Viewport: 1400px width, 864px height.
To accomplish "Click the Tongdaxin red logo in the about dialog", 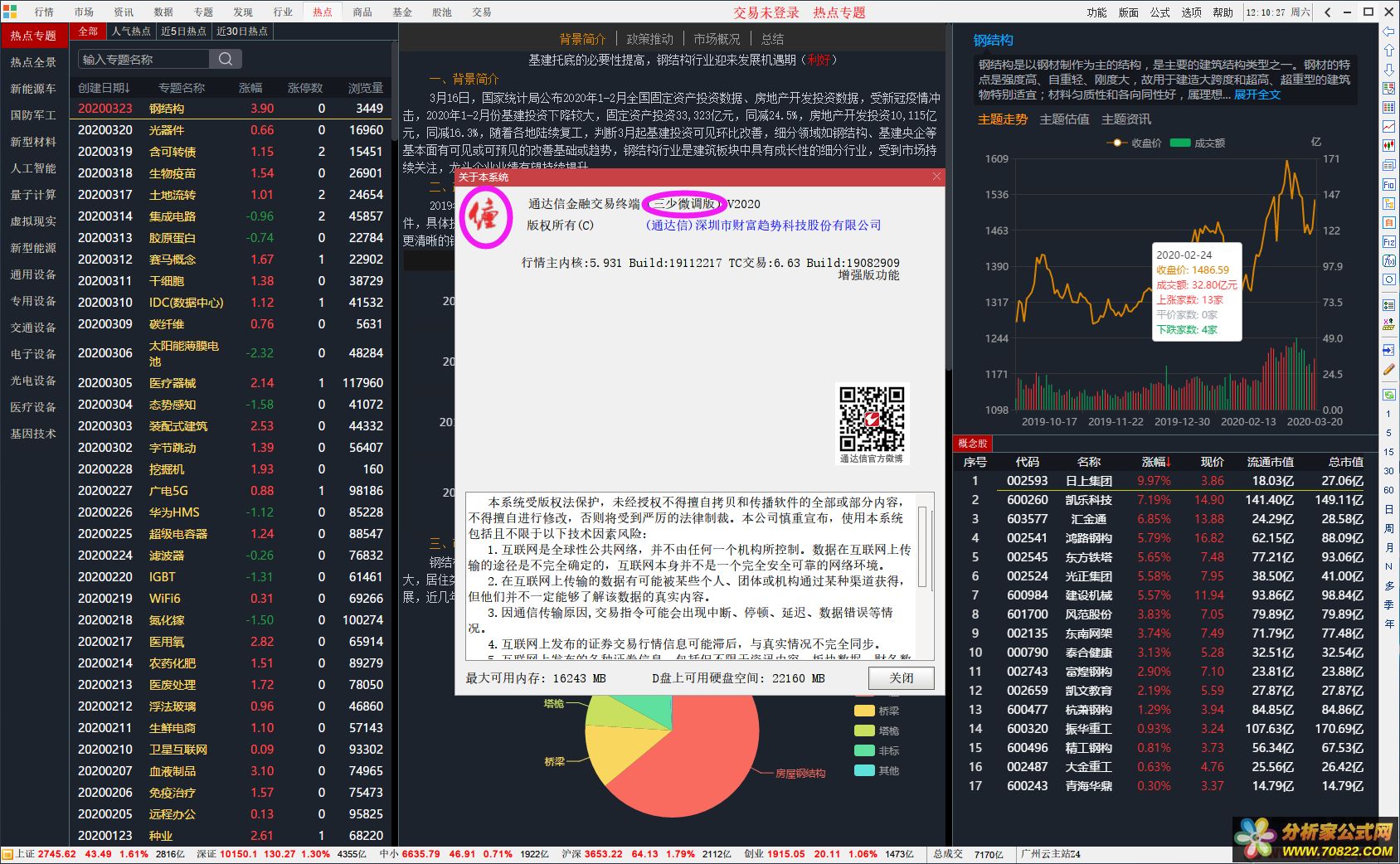I will click(484, 217).
